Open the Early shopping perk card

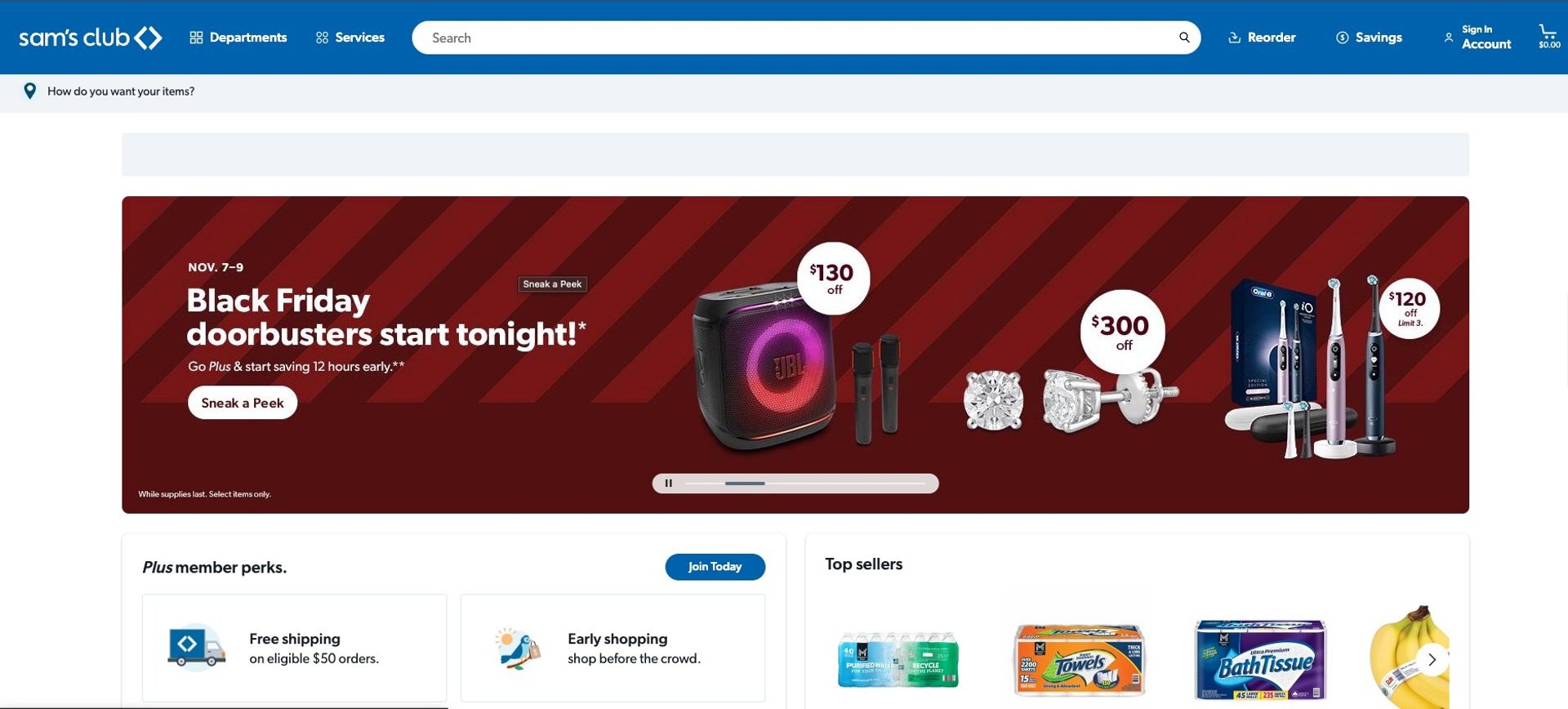612,648
